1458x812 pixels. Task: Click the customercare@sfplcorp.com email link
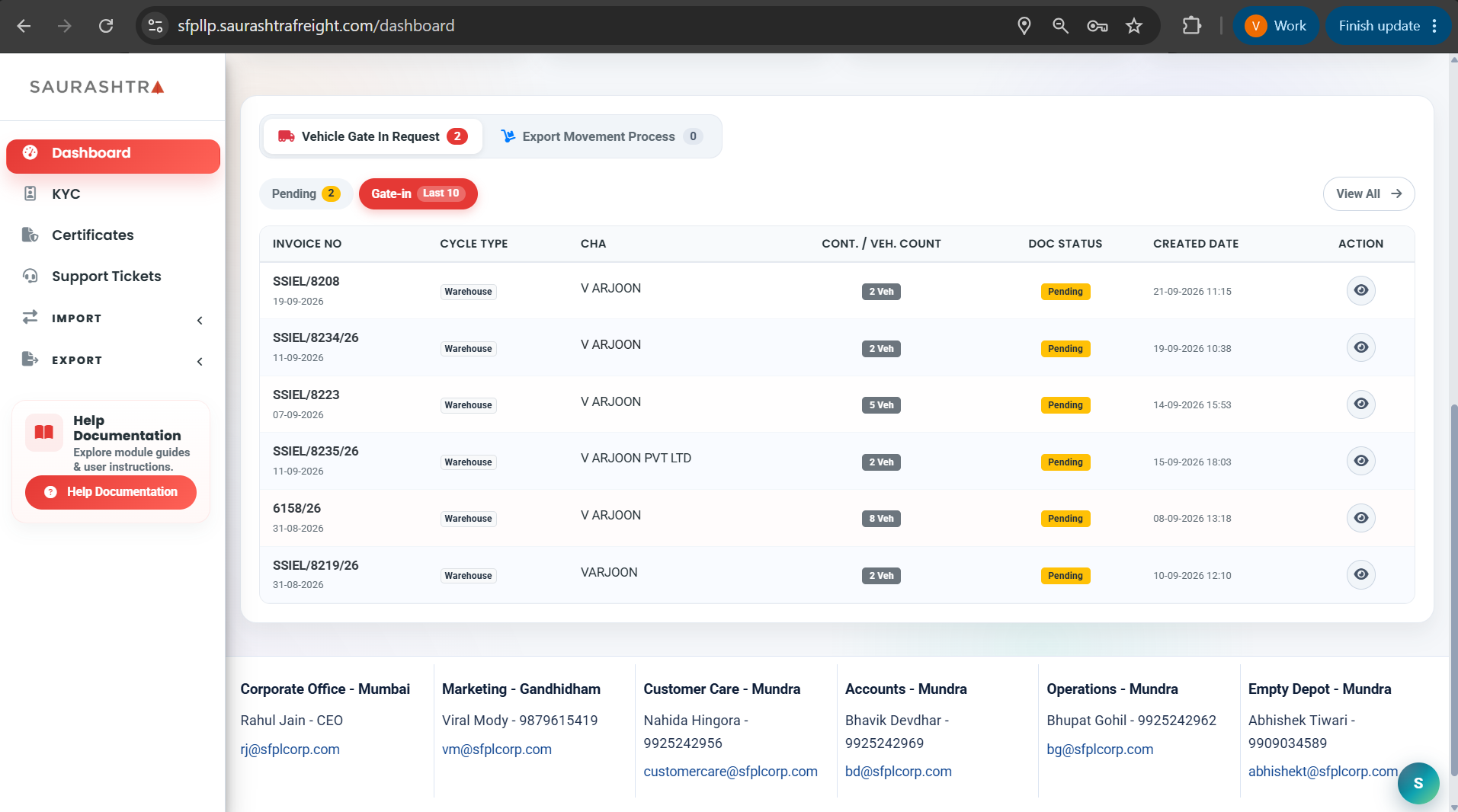(730, 771)
